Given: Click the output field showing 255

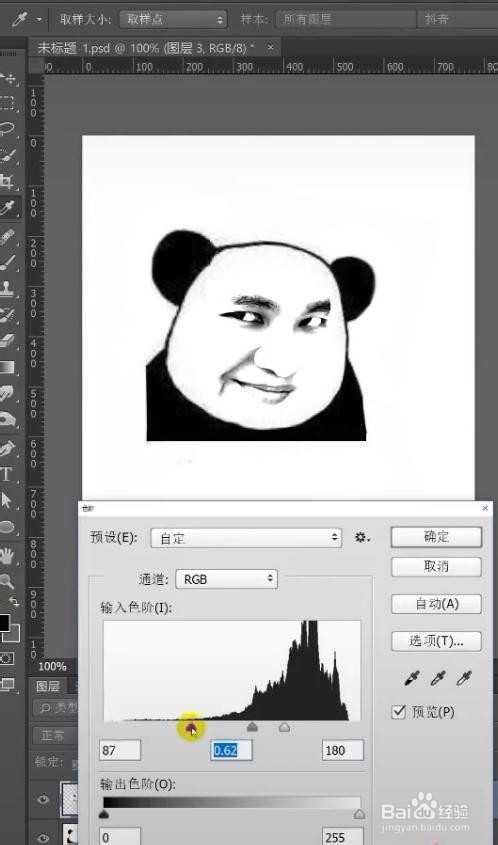Looking at the screenshot, I should (x=343, y=837).
